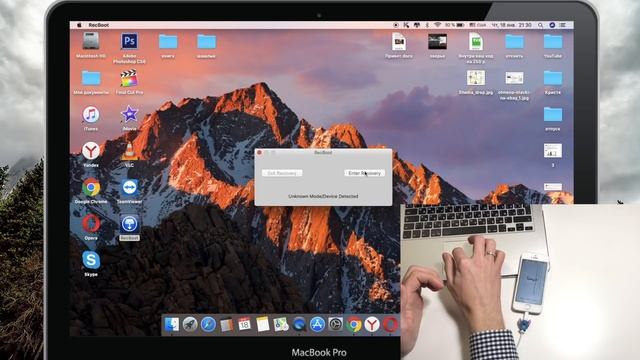This screenshot has height=360, width=640.
Task: Open Siri from the menu bar
Action: pos(552,25)
